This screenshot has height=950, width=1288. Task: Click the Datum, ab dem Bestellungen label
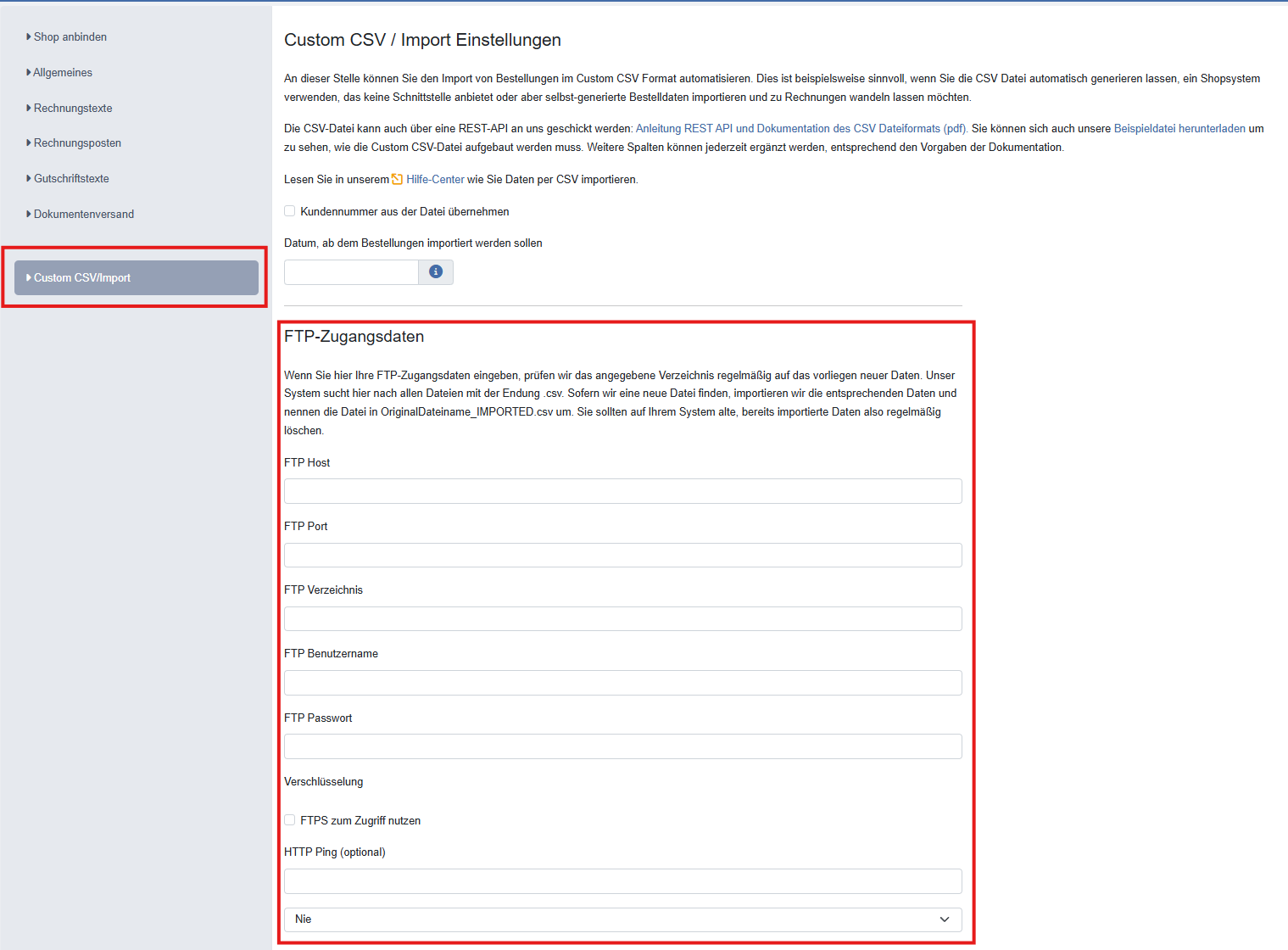click(x=413, y=243)
